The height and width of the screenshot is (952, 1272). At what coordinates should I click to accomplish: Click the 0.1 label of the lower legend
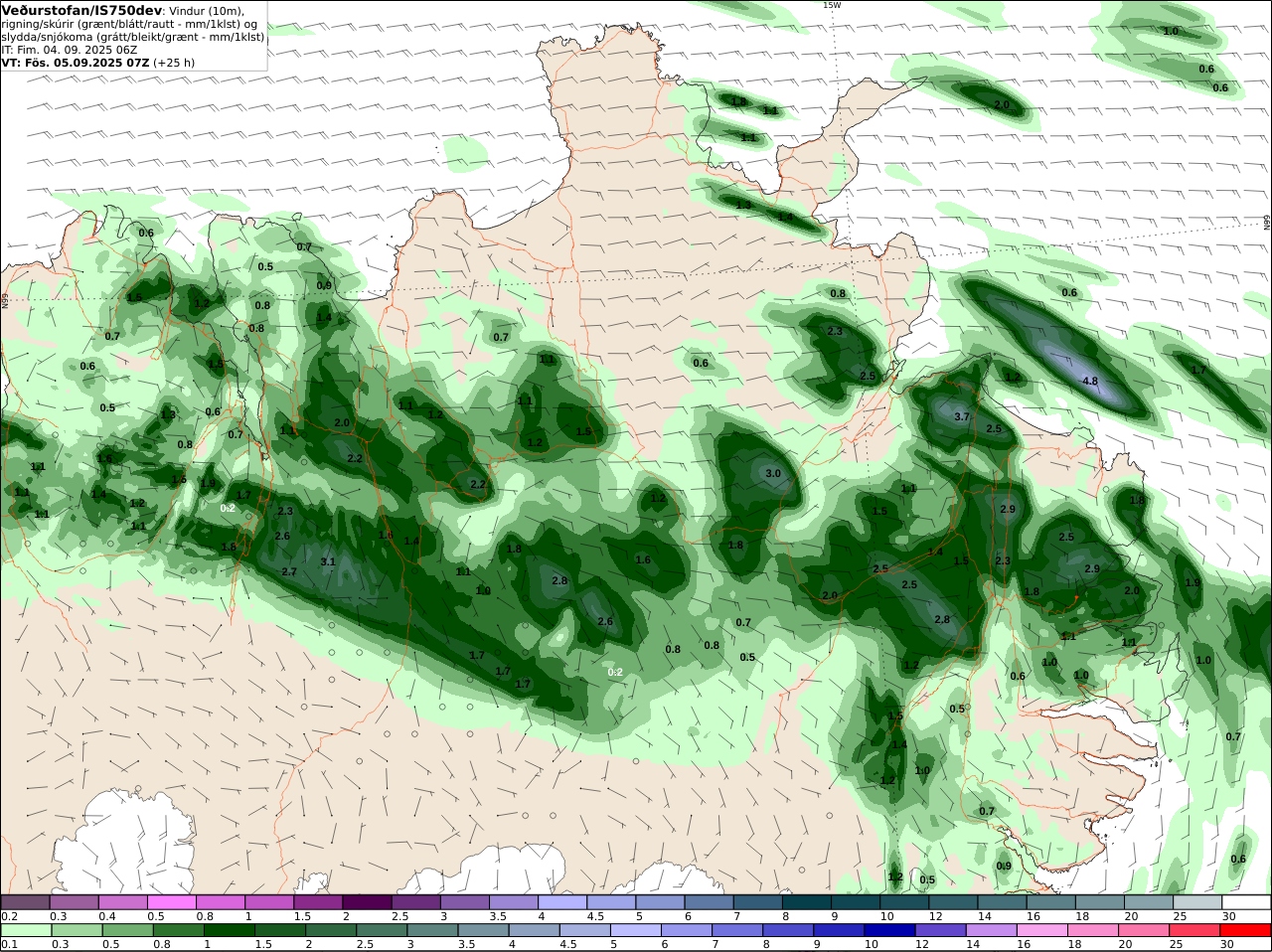(9, 944)
